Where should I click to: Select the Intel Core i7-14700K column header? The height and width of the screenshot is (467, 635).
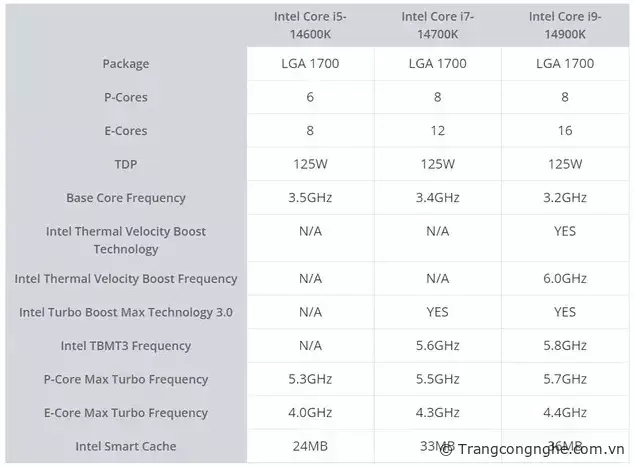tap(437, 24)
